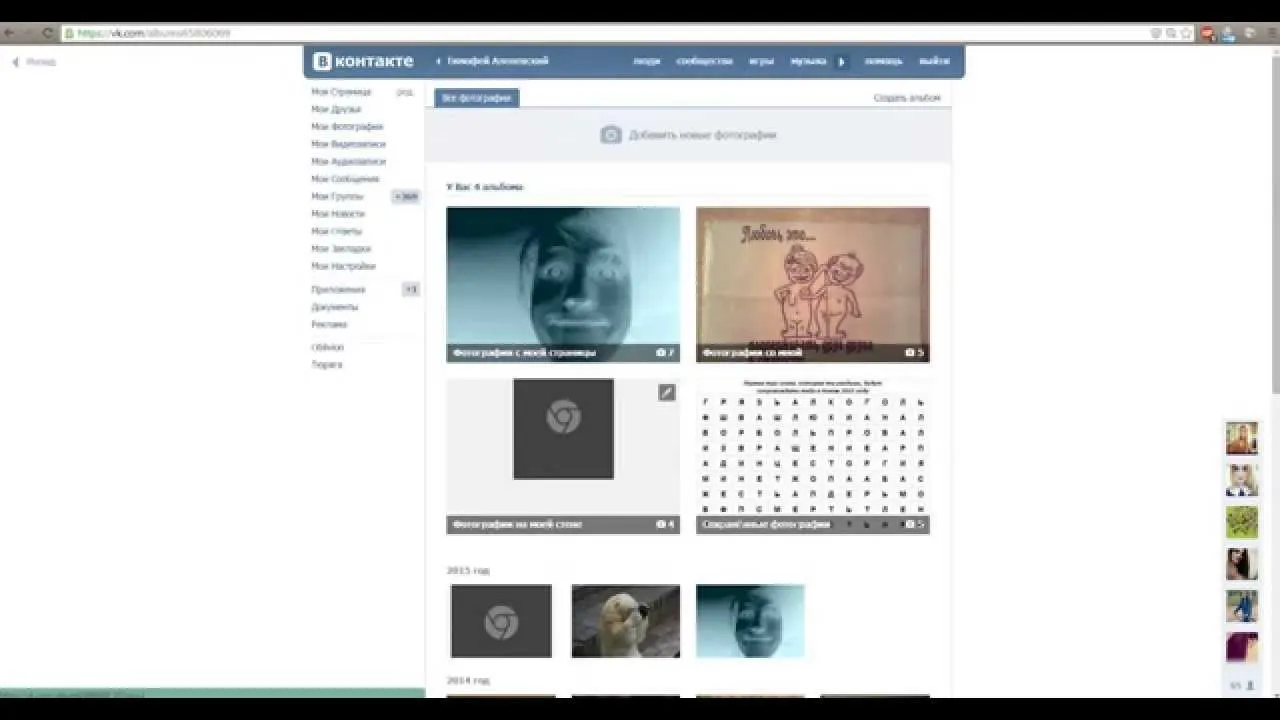1280x720 pixels.
Task: Open Мои Аудиозаписи in the sidebar
Action: [348, 161]
